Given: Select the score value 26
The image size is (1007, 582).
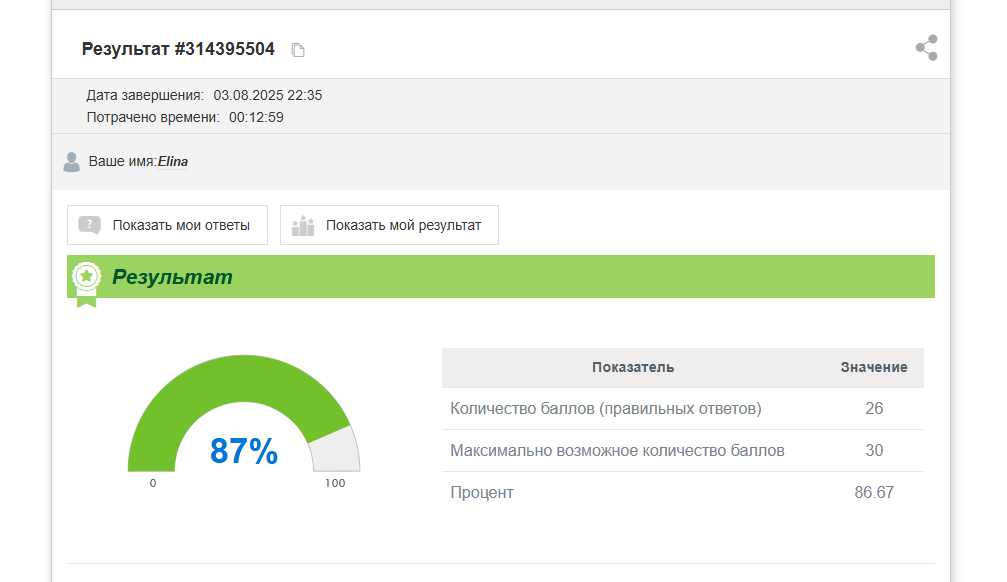Looking at the screenshot, I should (874, 409).
